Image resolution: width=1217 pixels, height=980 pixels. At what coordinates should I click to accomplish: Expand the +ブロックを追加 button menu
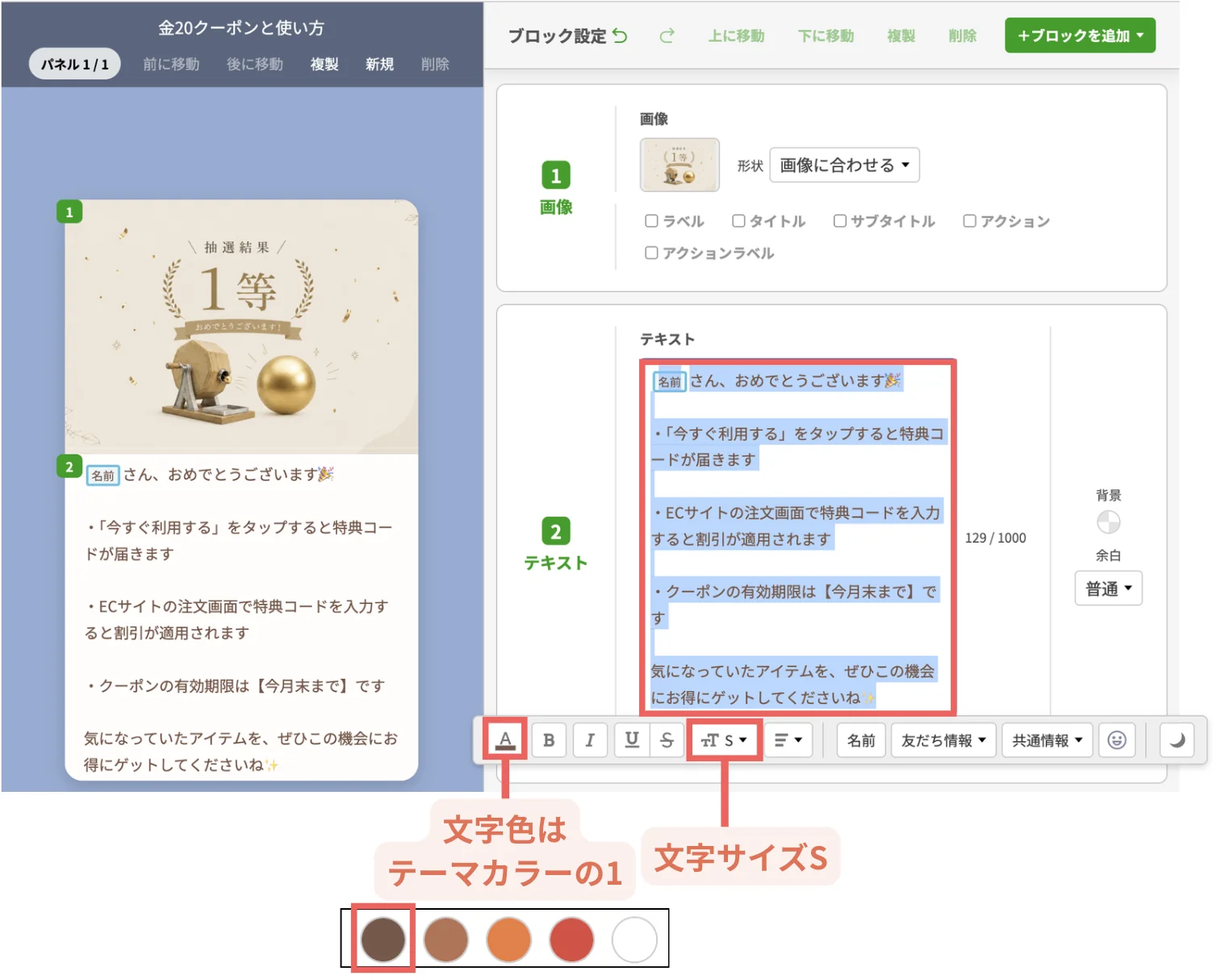1080,36
